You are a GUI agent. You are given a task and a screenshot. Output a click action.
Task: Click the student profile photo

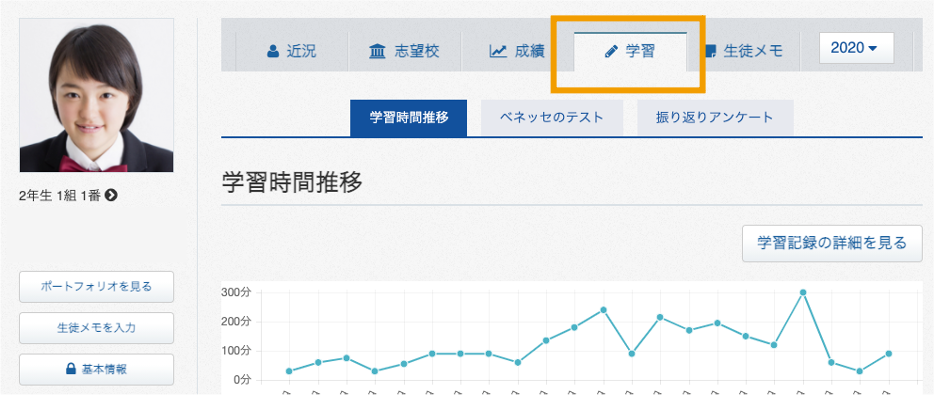pyautogui.click(x=97, y=95)
